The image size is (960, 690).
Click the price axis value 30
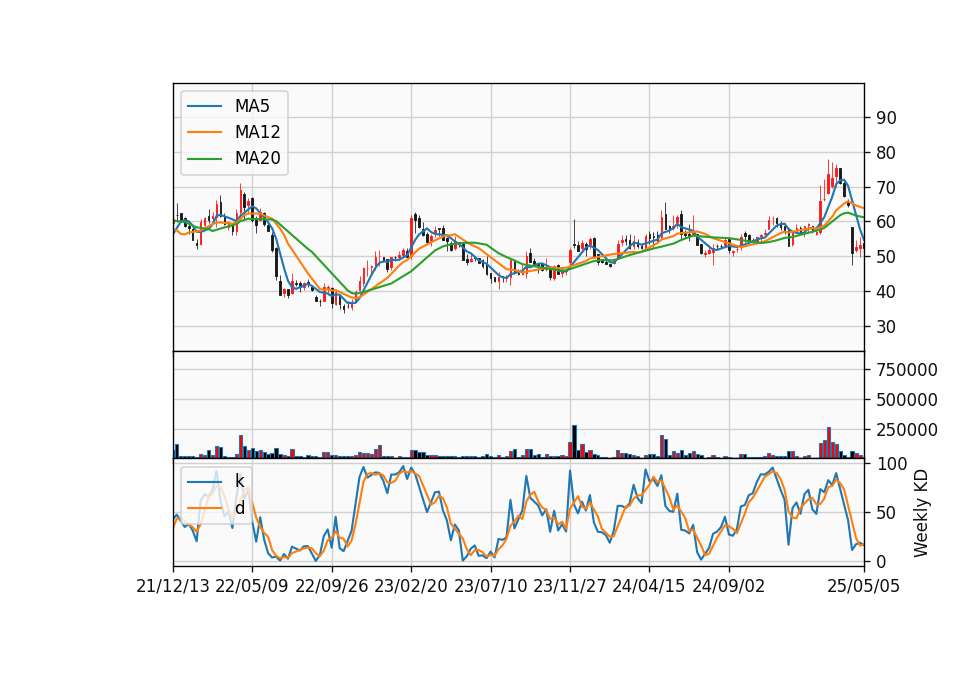[x=886, y=327]
